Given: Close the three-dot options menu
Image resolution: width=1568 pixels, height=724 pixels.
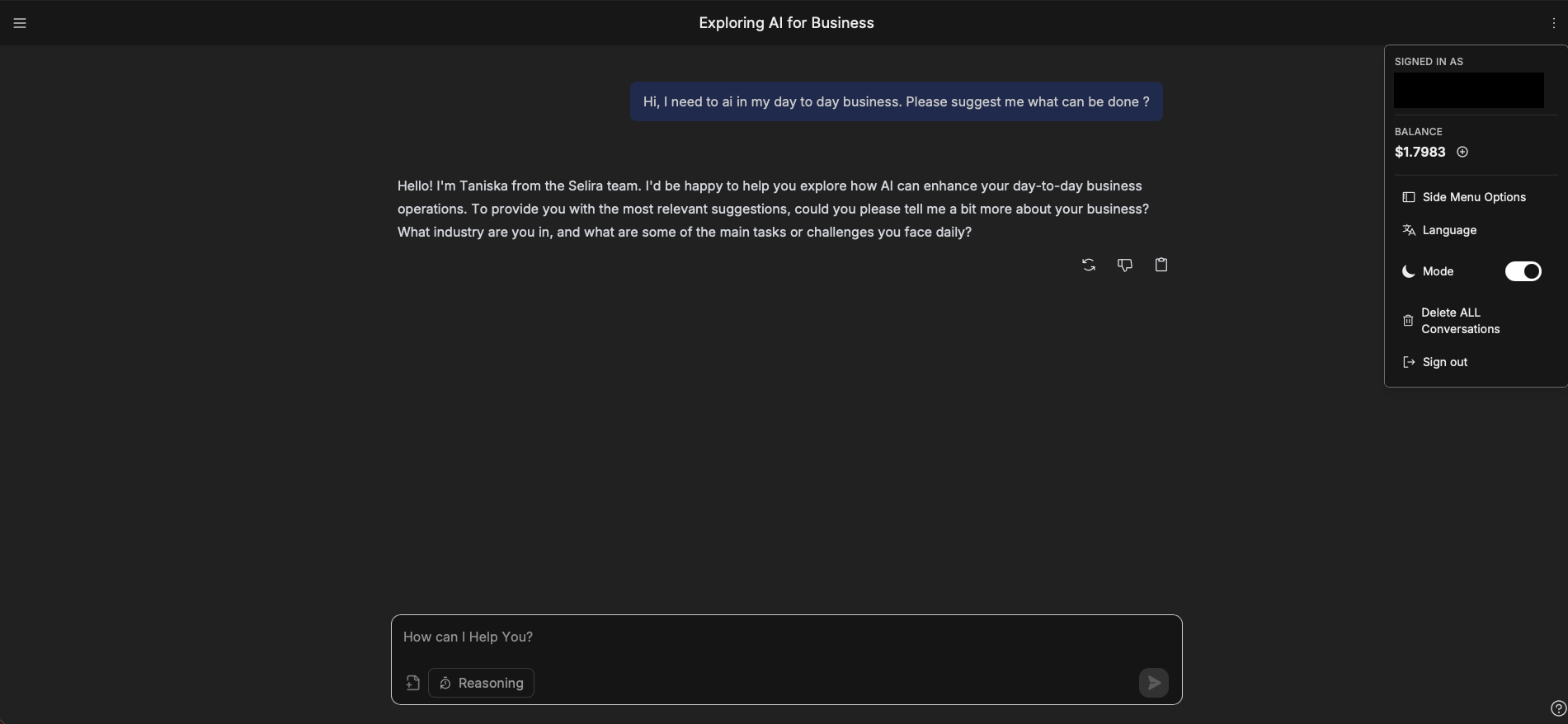Looking at the screenshot, I should (1553, 23).
